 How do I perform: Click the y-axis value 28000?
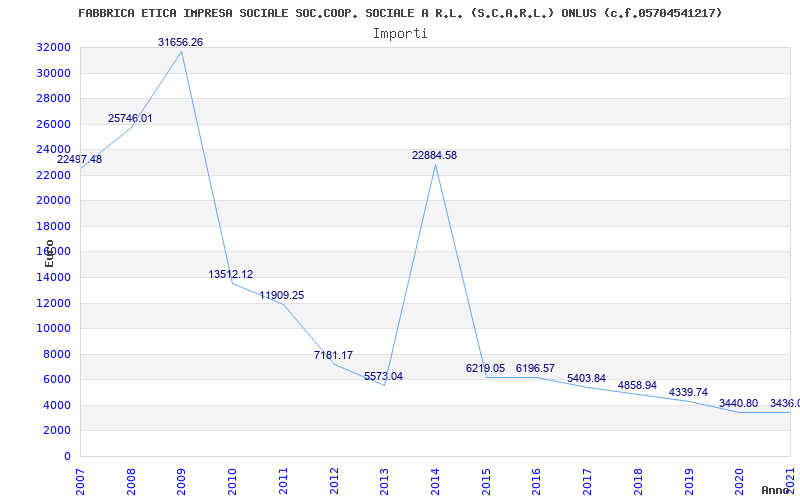pos(53,98)
